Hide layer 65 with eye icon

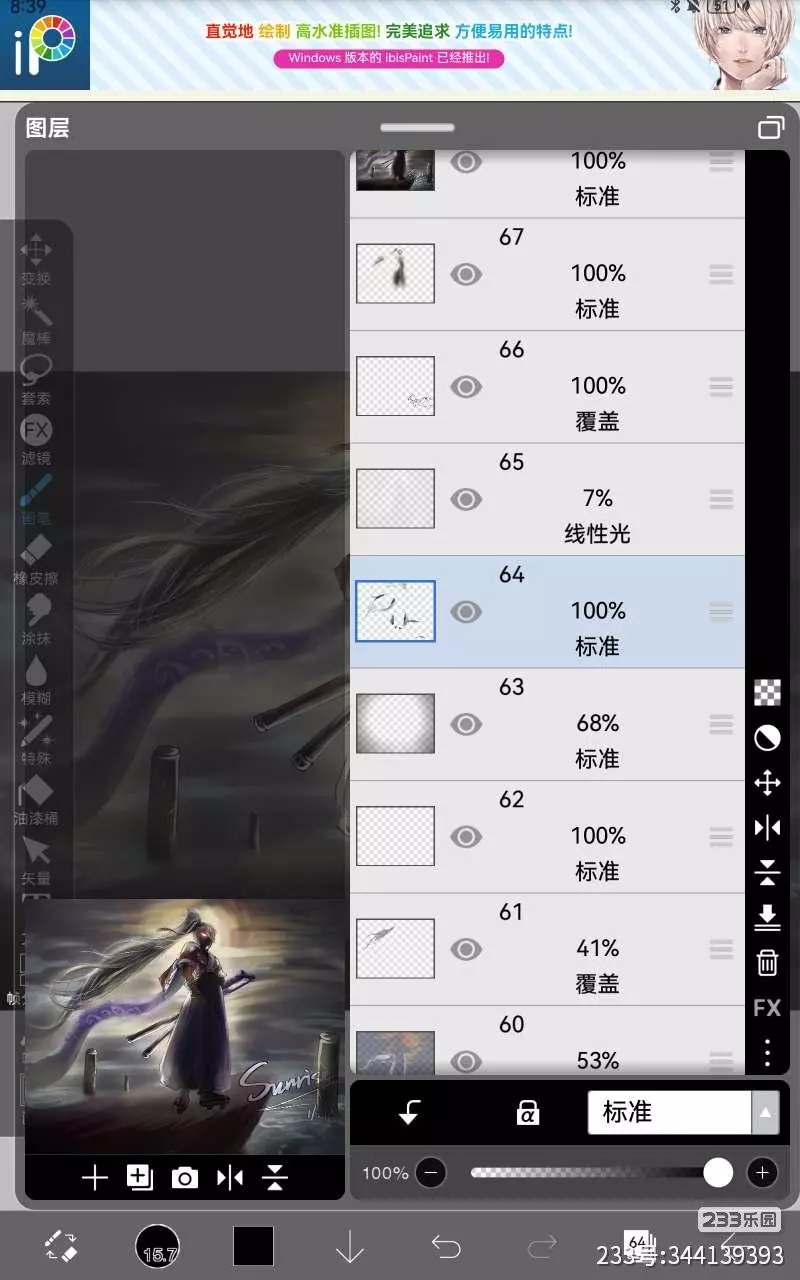pyautogui.click(x=466, y=499)
